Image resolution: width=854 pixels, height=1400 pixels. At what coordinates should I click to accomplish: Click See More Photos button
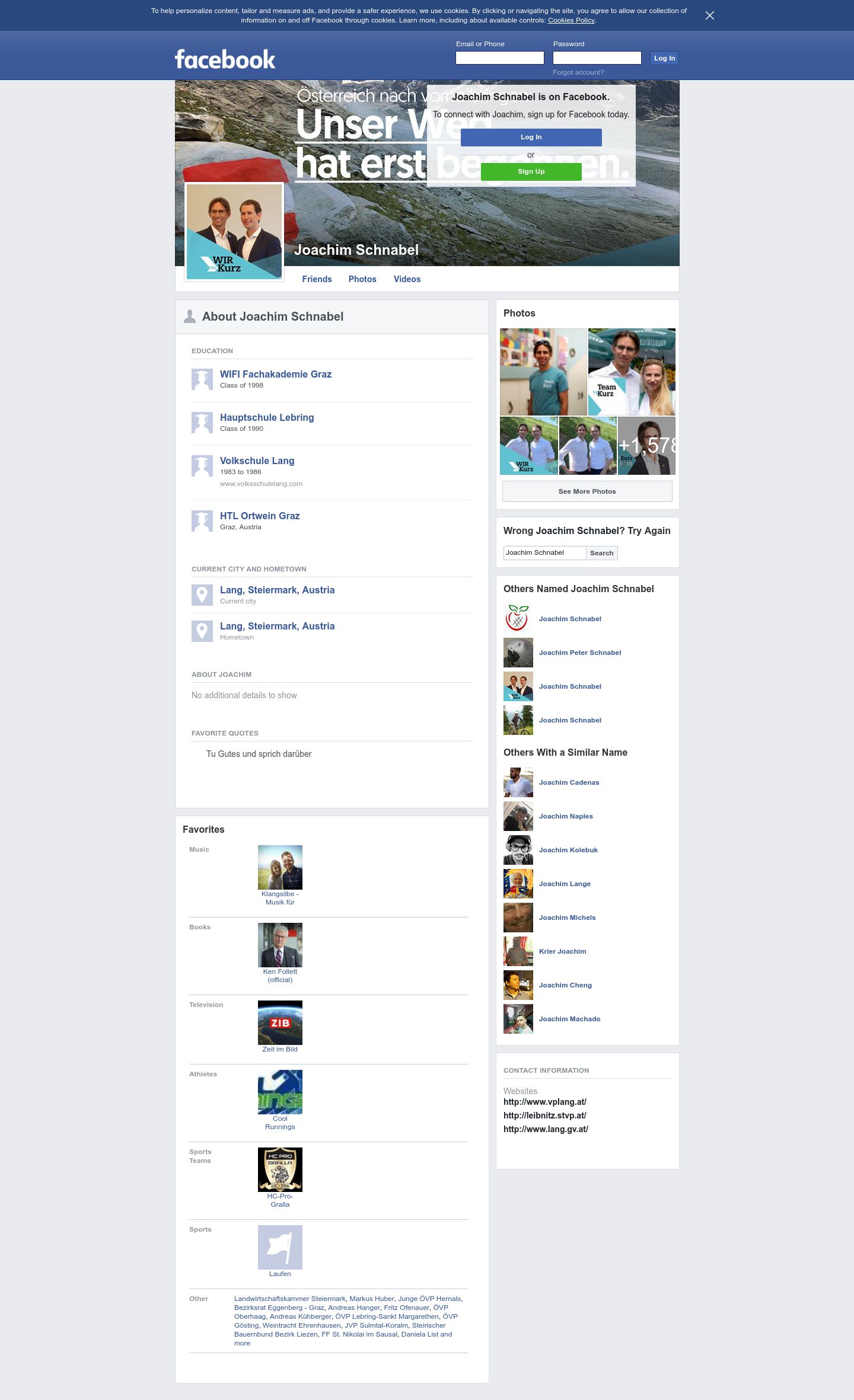pos(587,491)
